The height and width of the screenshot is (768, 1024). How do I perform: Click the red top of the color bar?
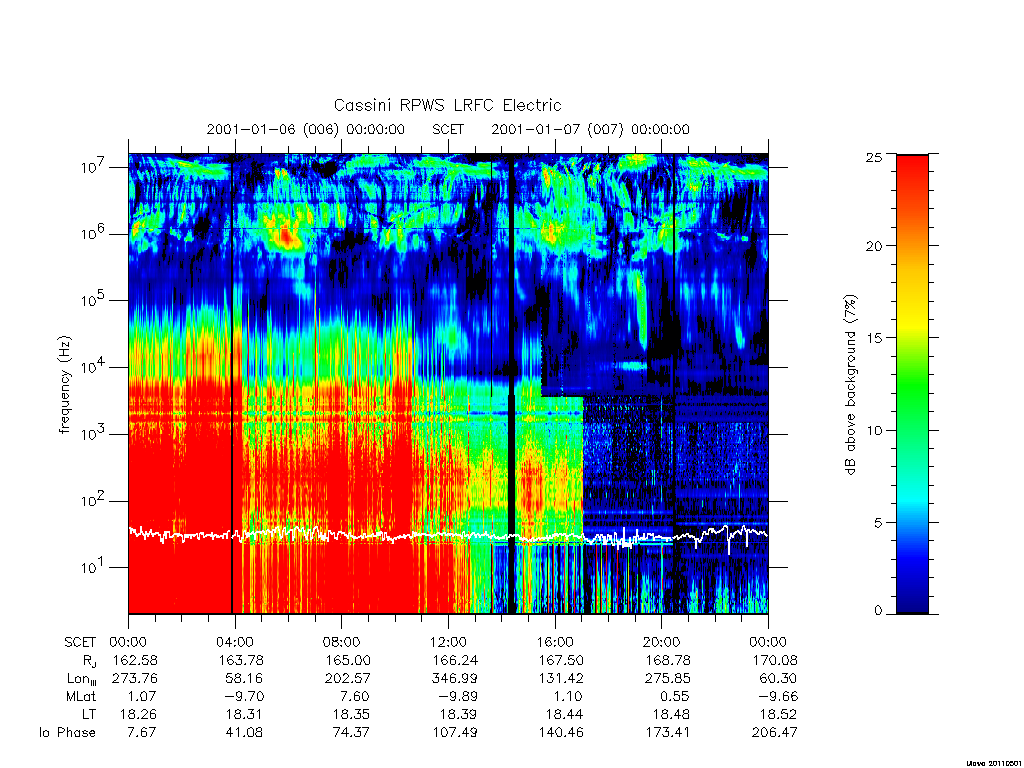coord(912,171)
